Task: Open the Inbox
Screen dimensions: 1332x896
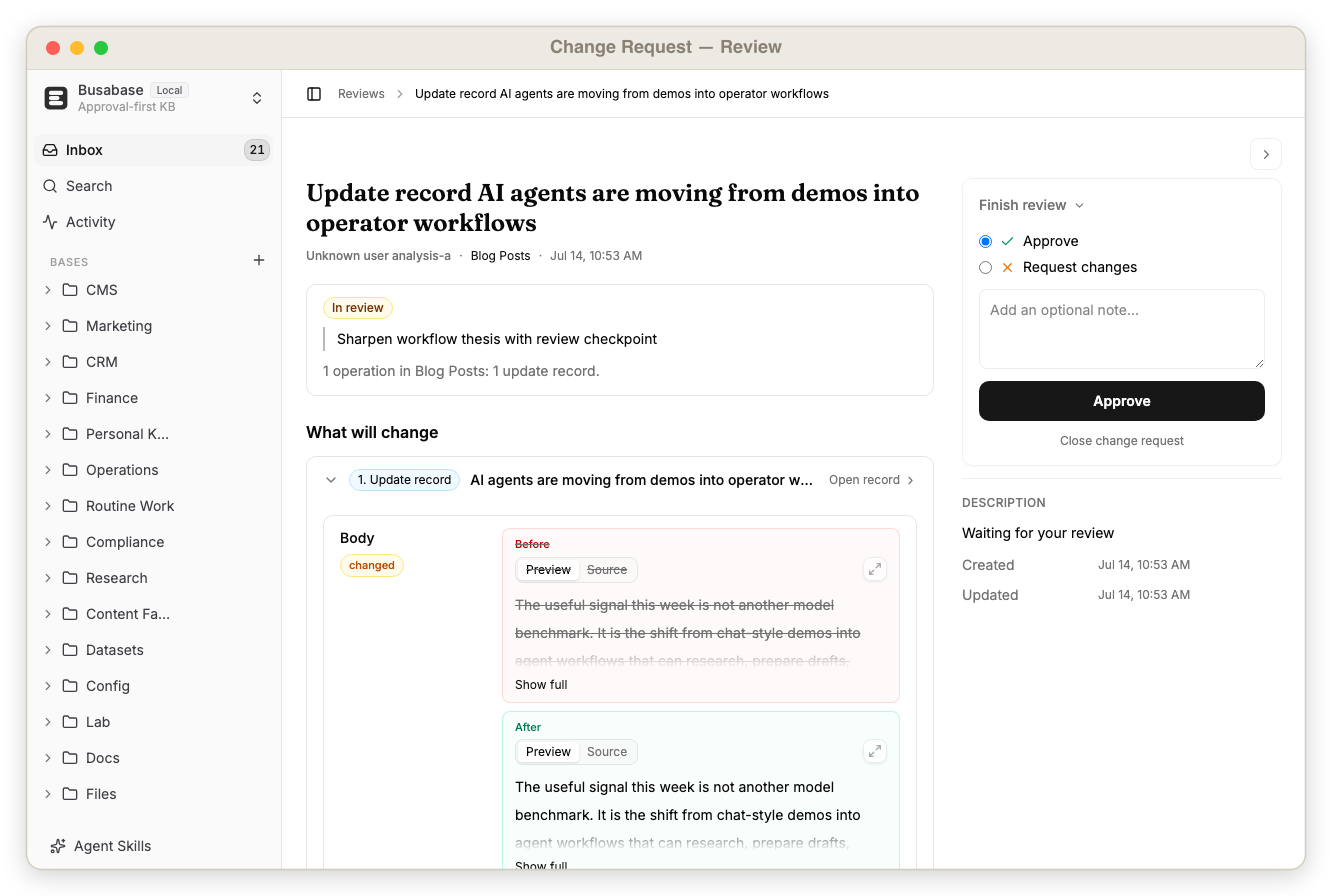Action: pyautogui.click(x=154, y=150)
